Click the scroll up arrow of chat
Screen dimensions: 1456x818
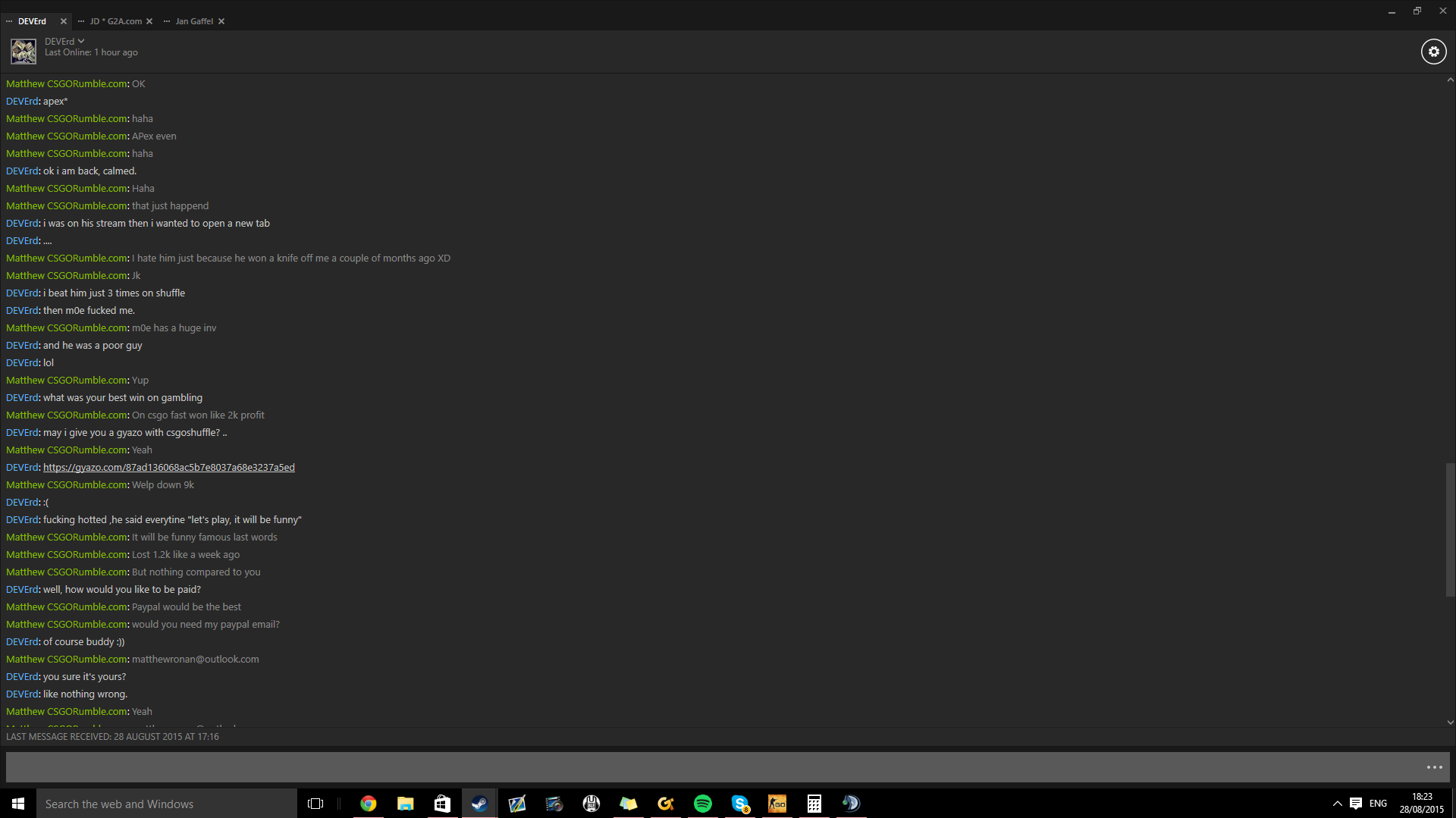click(1450, 80)
